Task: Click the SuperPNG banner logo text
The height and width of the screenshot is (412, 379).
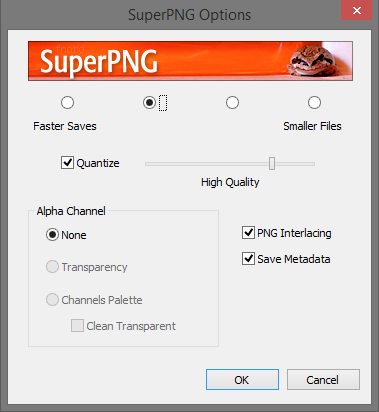Action: pos(99,62)
